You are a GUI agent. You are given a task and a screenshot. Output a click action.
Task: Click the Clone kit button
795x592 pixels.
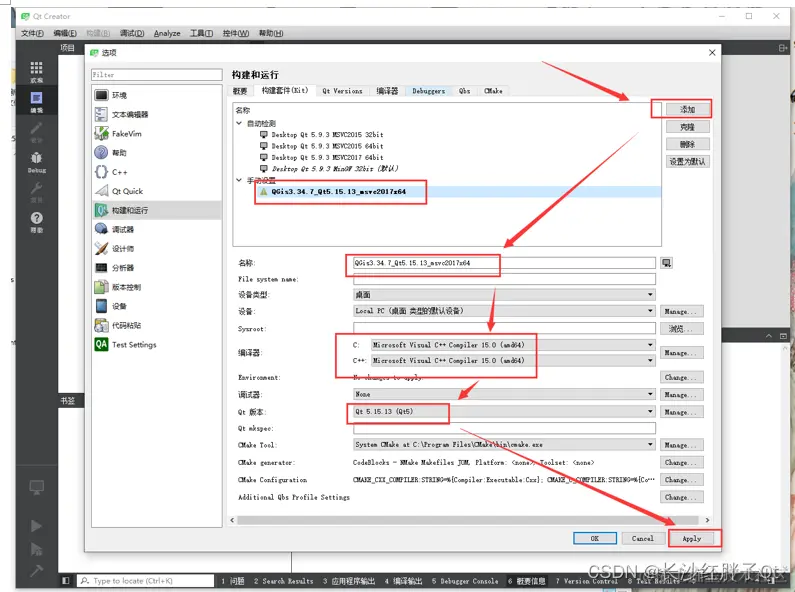click(687, 127)
